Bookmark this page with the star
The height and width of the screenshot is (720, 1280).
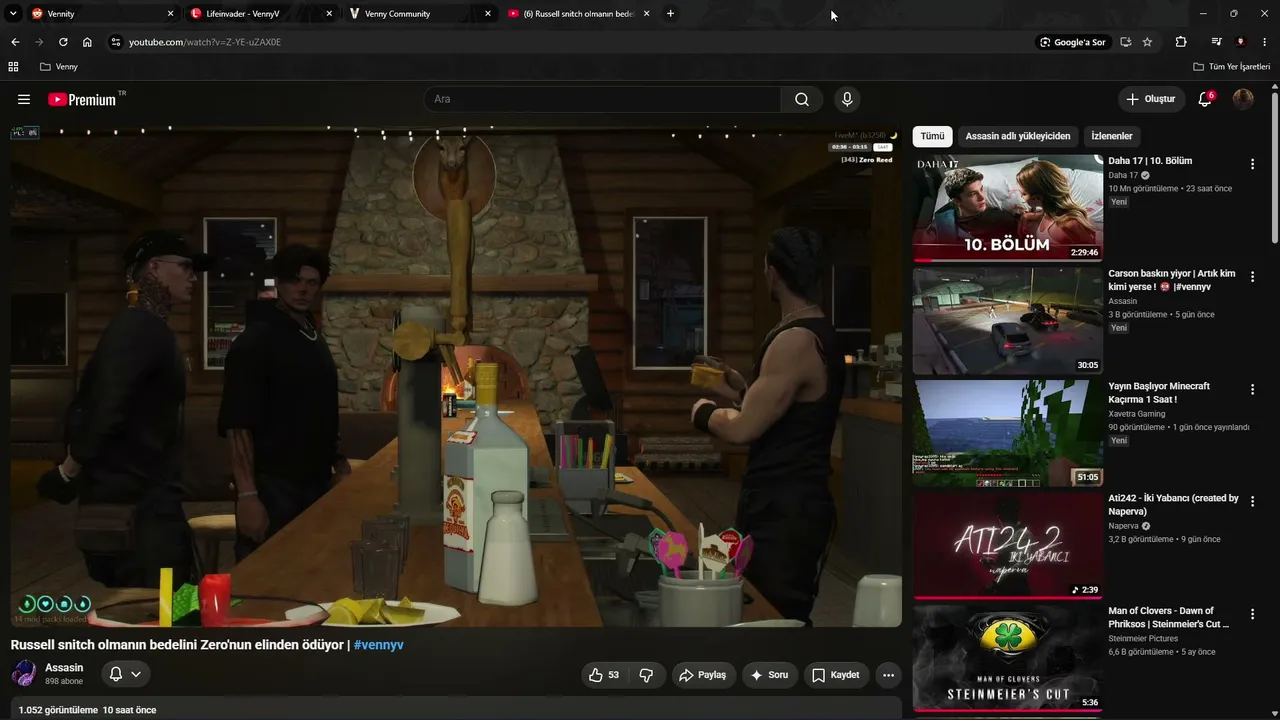tap(1147, 42)
